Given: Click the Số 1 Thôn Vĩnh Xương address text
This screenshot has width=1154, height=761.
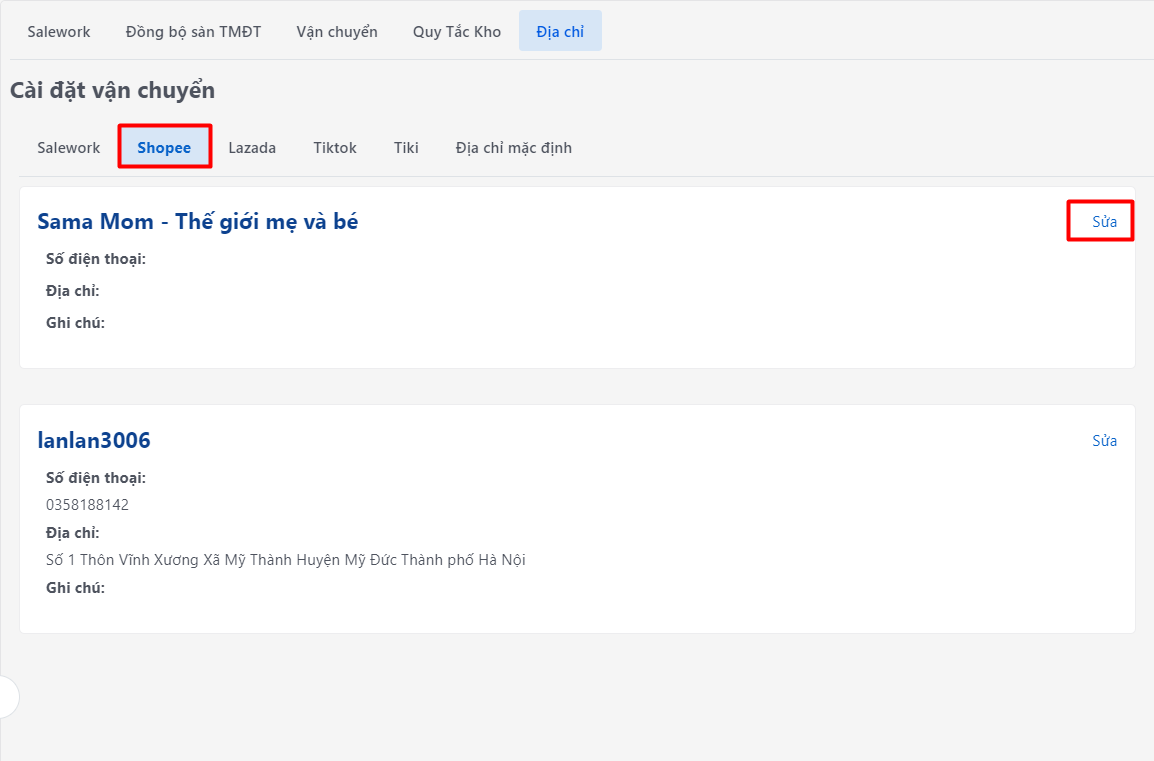Looking at the screenshot, I should (286, 560).
